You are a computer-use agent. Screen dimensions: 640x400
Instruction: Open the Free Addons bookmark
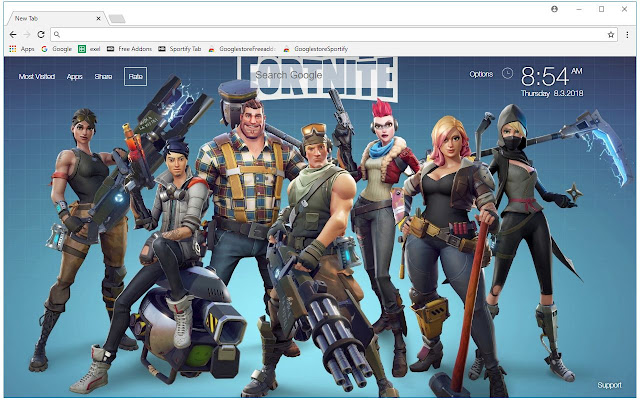[x=129, y=49]
